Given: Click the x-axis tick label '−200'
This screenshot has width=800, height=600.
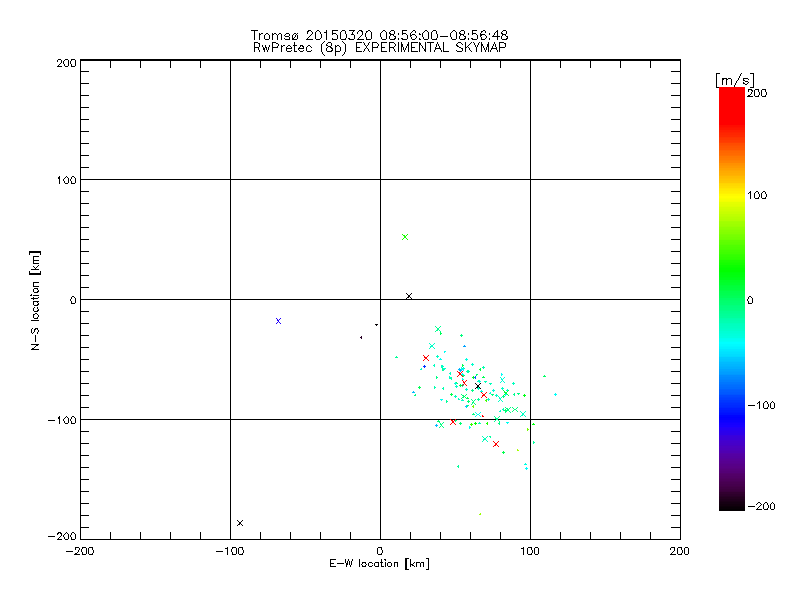Looking at the screenshot, I should [80, 551].
